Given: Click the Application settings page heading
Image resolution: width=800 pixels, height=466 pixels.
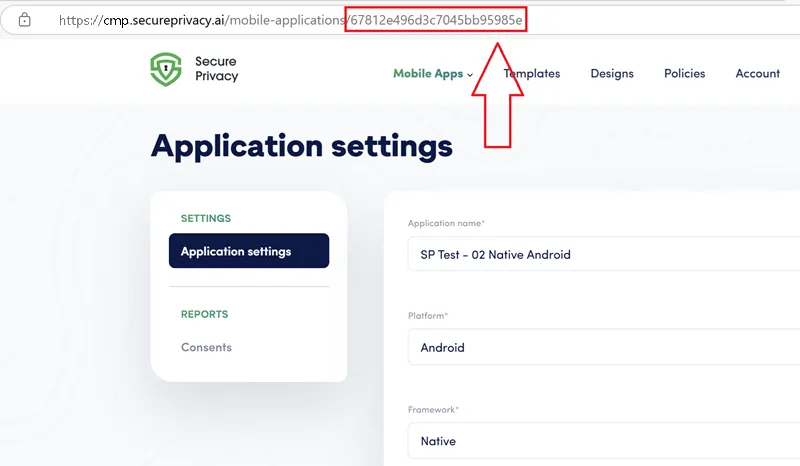Looking at the screenshot, I should pos(302,146).
